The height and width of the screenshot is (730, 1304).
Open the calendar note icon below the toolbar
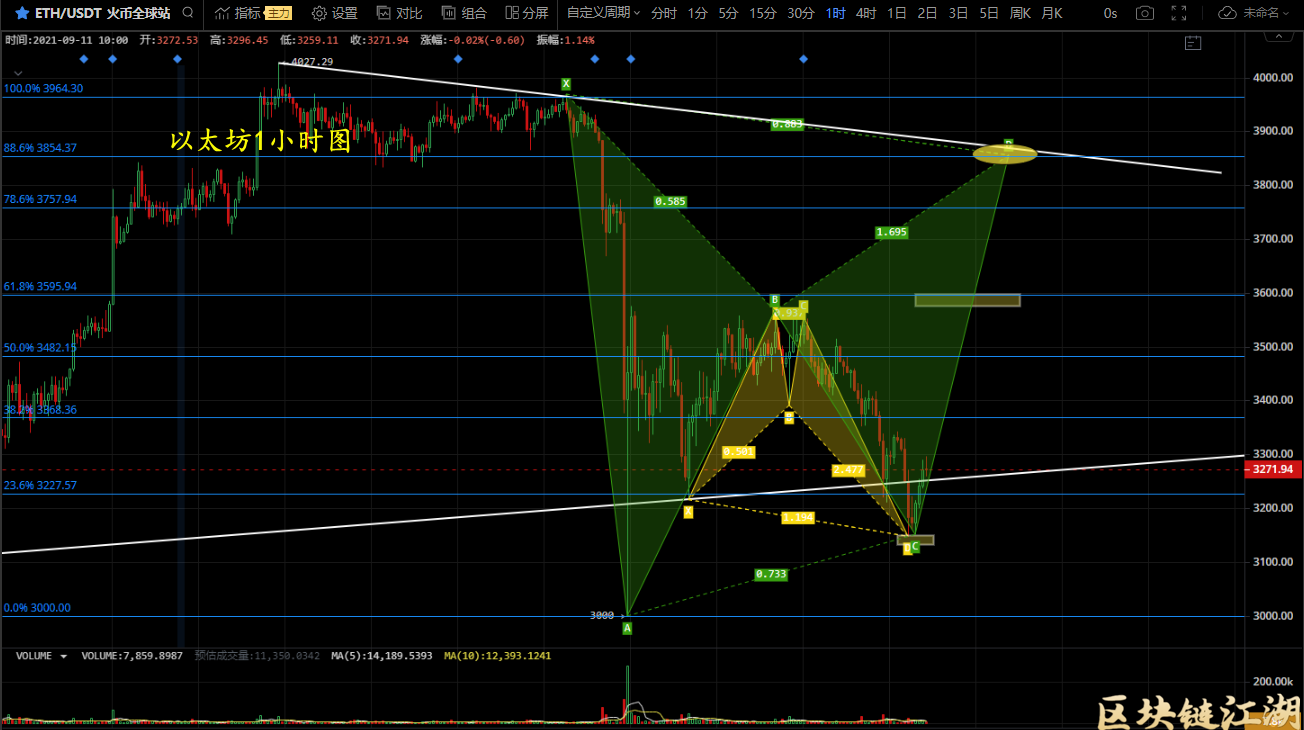(1191, 42)
